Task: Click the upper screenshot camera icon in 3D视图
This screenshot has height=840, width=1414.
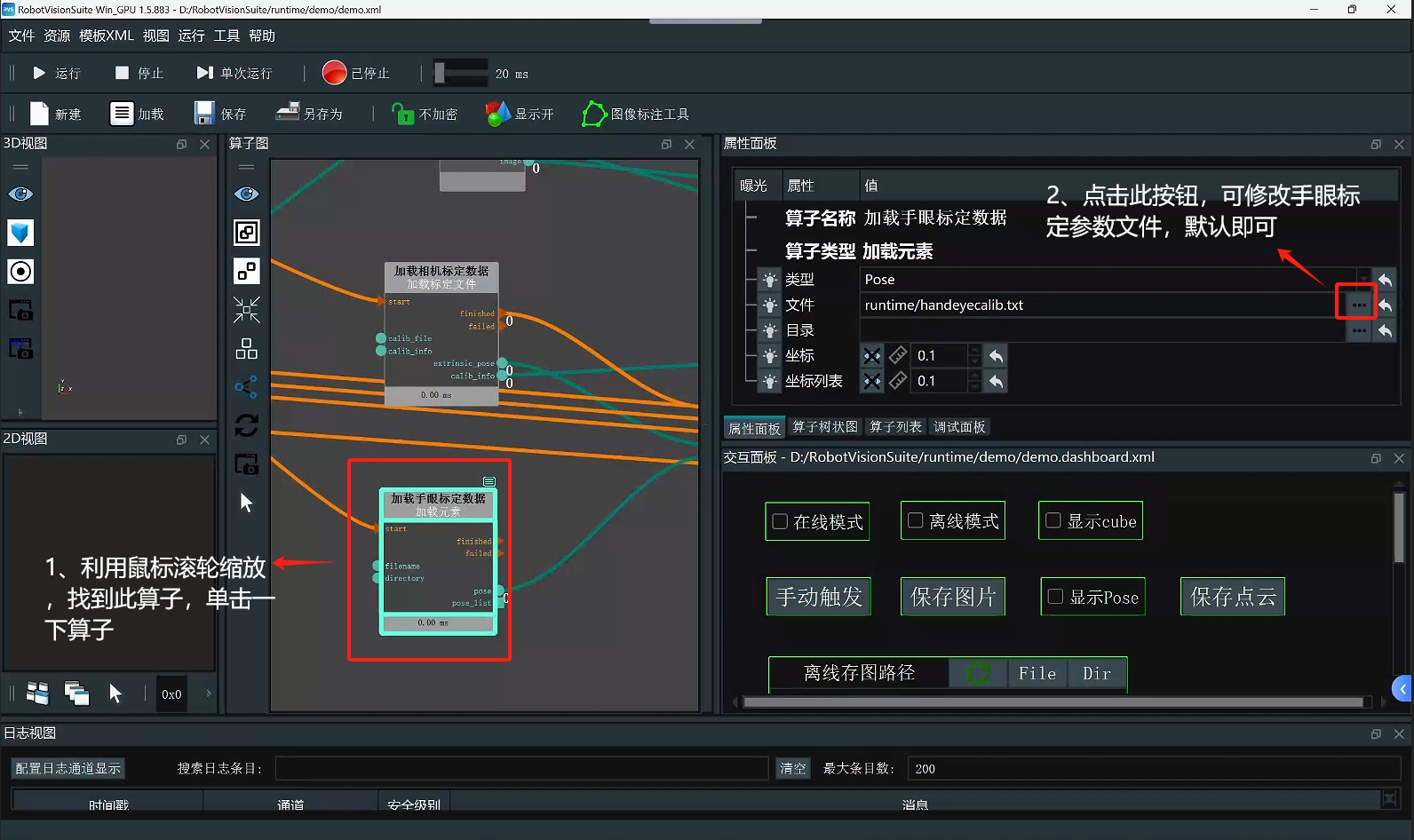Action: [x=20, y=310]
